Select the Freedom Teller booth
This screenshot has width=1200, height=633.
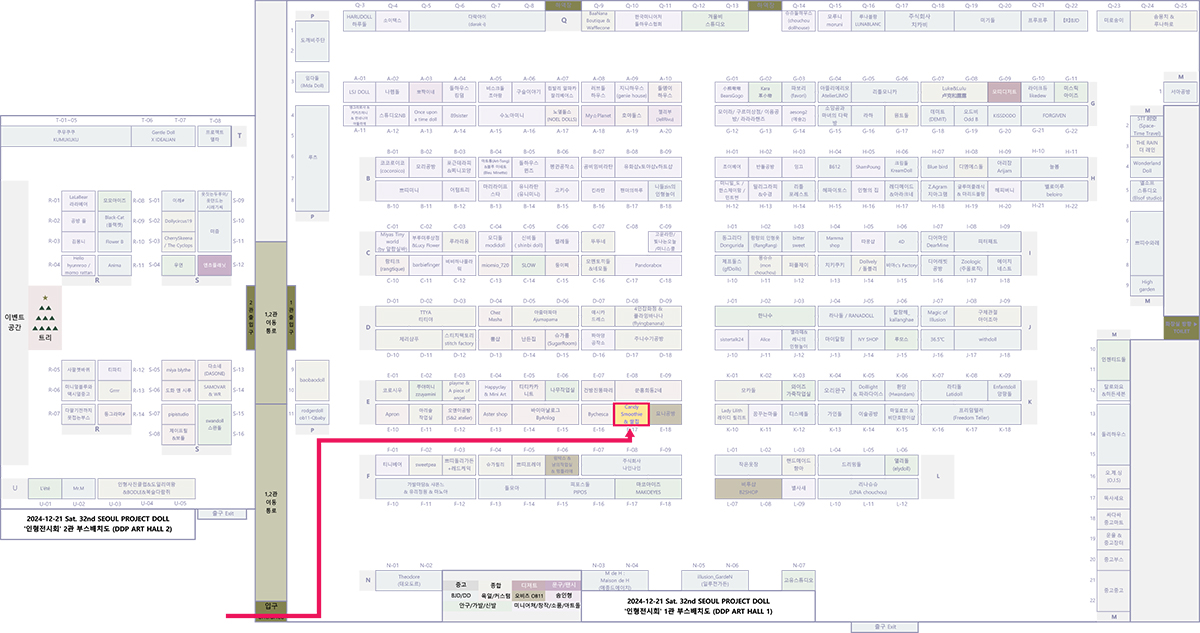(970, 413)
